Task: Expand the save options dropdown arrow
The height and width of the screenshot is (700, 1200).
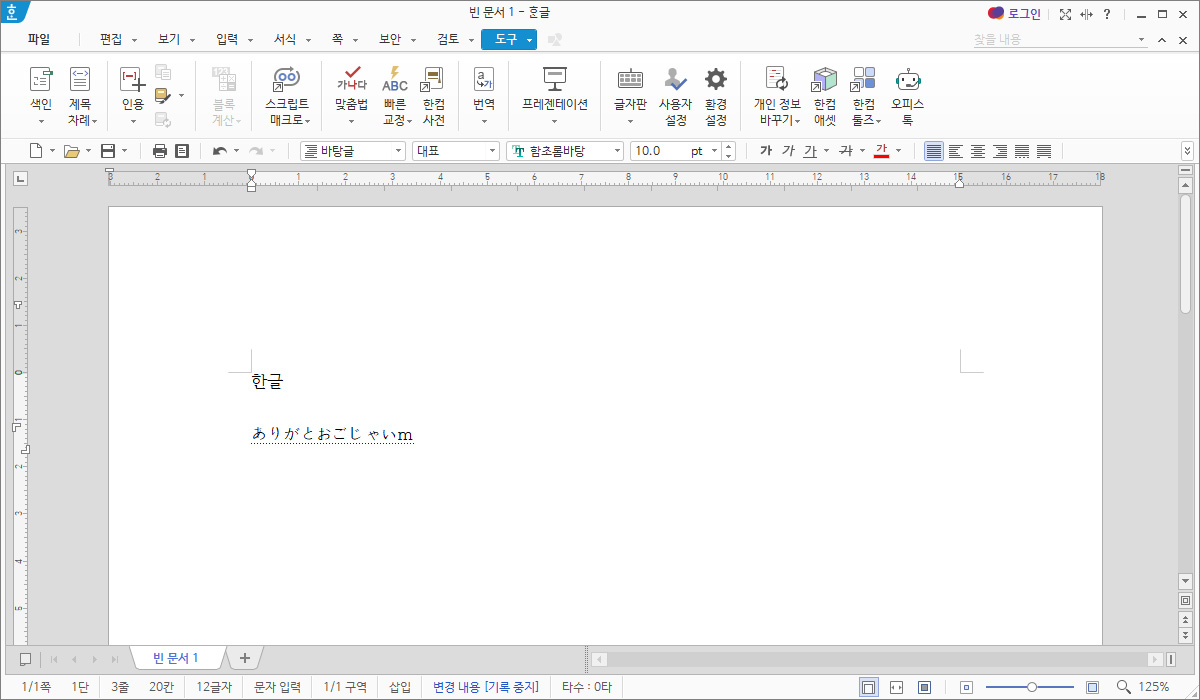Action: coord(124,151)
